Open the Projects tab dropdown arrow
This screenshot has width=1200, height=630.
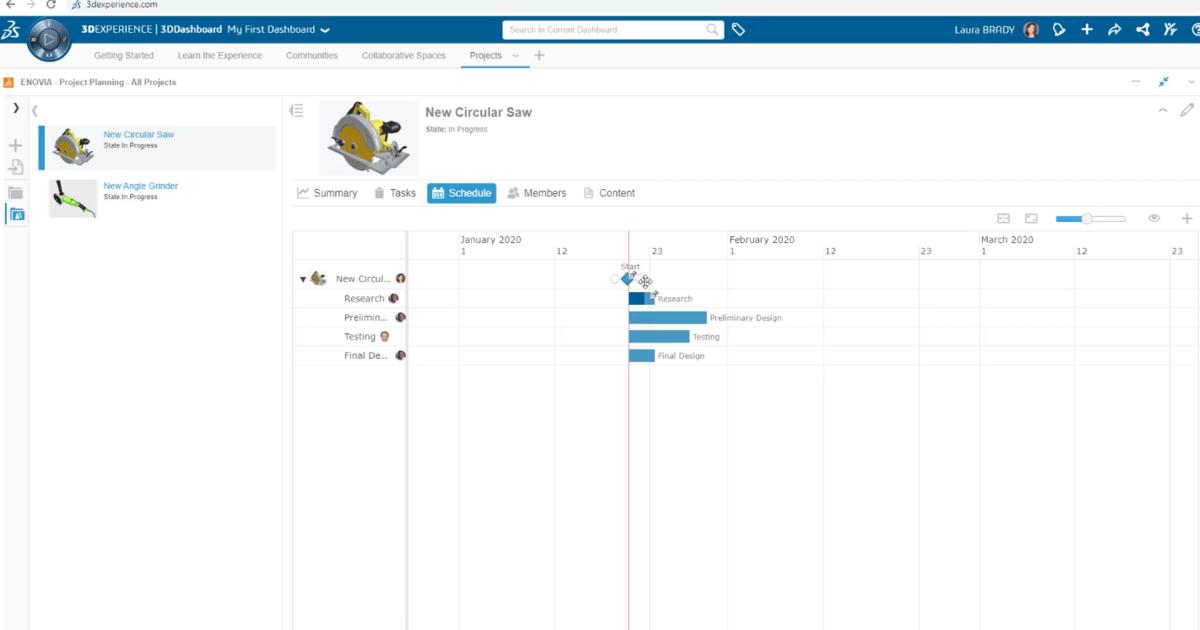(x=518, y=56)
